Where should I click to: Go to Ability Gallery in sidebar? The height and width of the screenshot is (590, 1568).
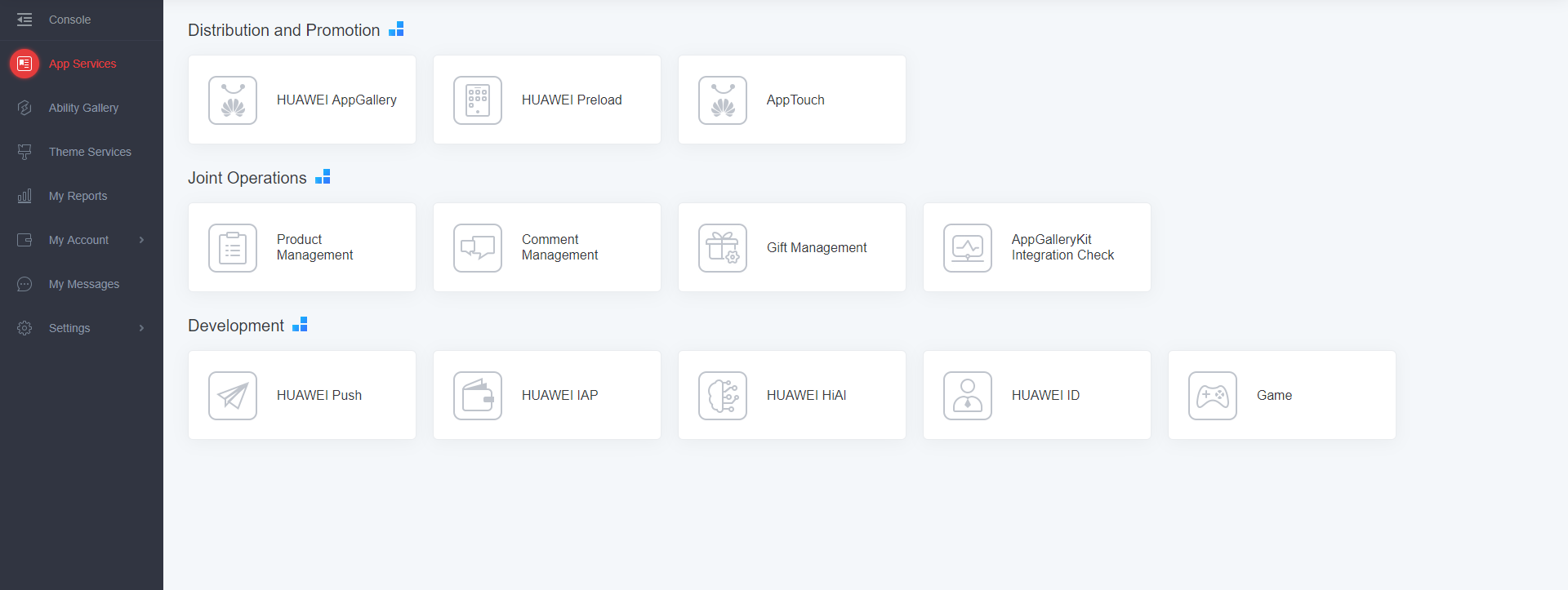click(83, 108)
